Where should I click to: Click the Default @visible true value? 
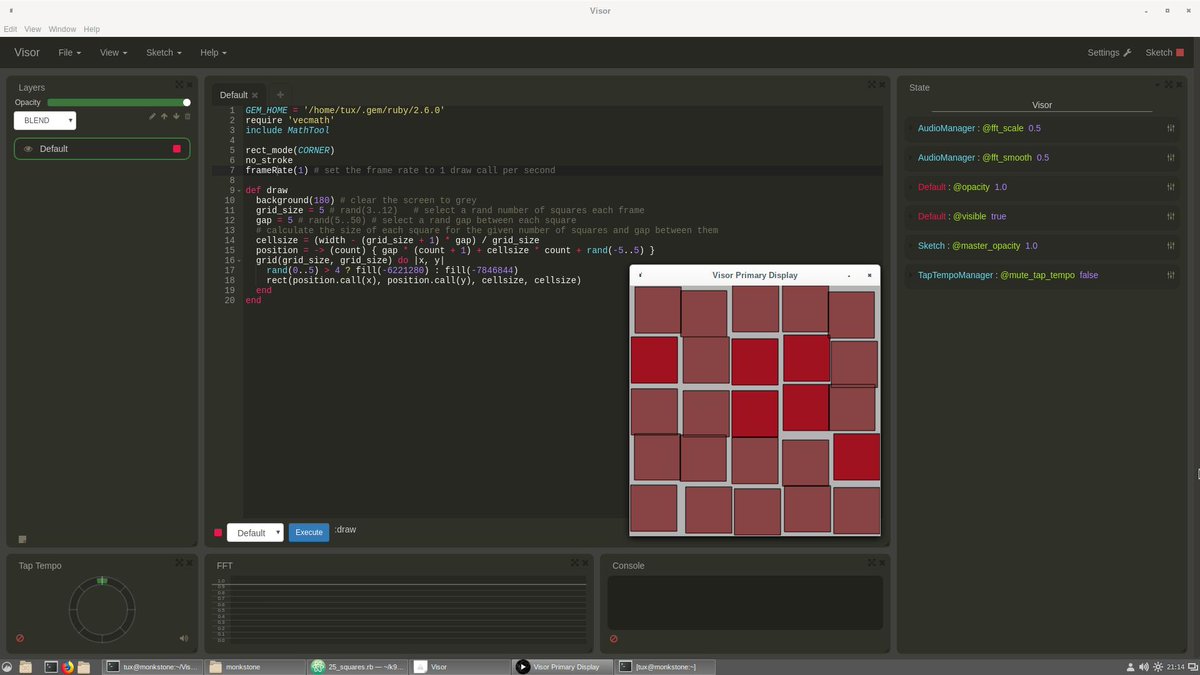[998, 216]
